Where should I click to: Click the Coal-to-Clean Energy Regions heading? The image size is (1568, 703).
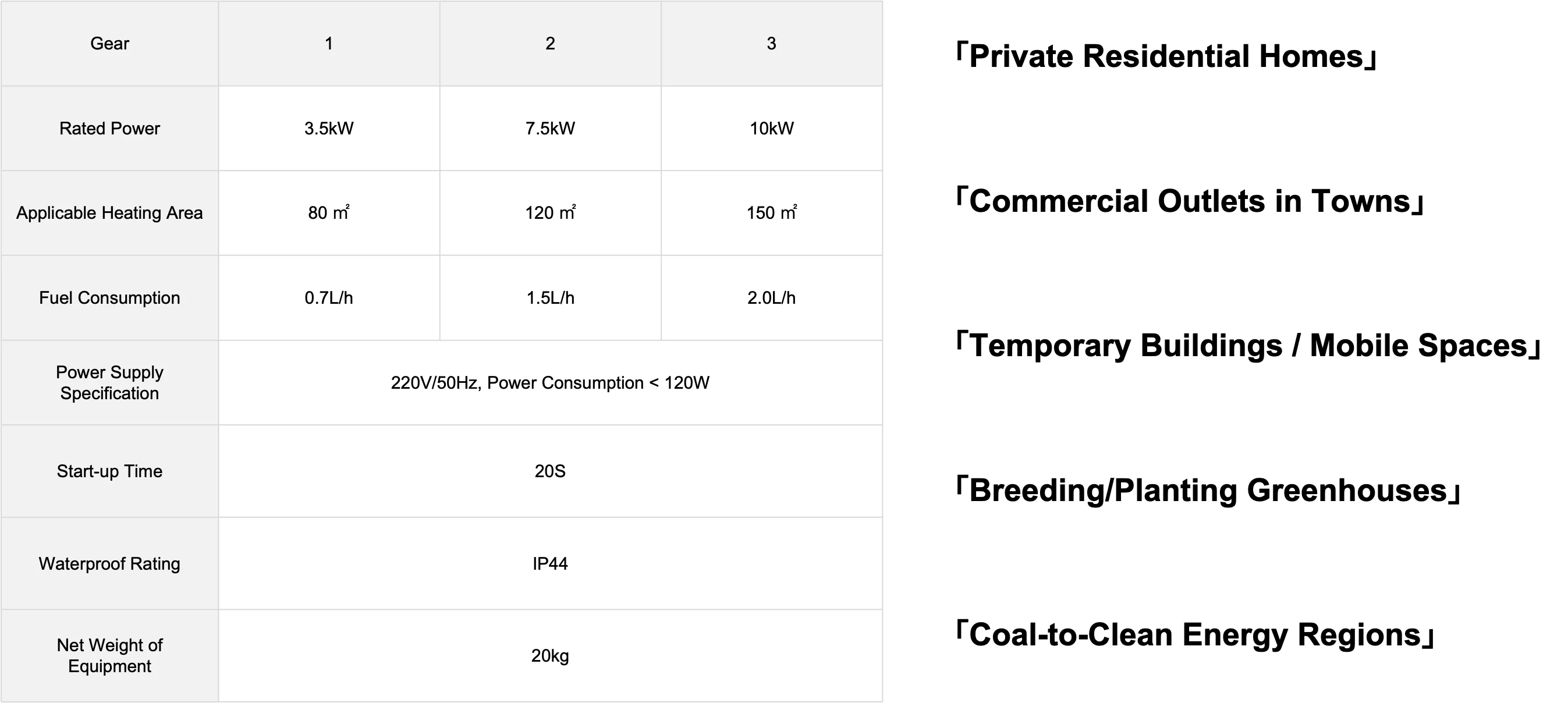(x=1195, y=634)
